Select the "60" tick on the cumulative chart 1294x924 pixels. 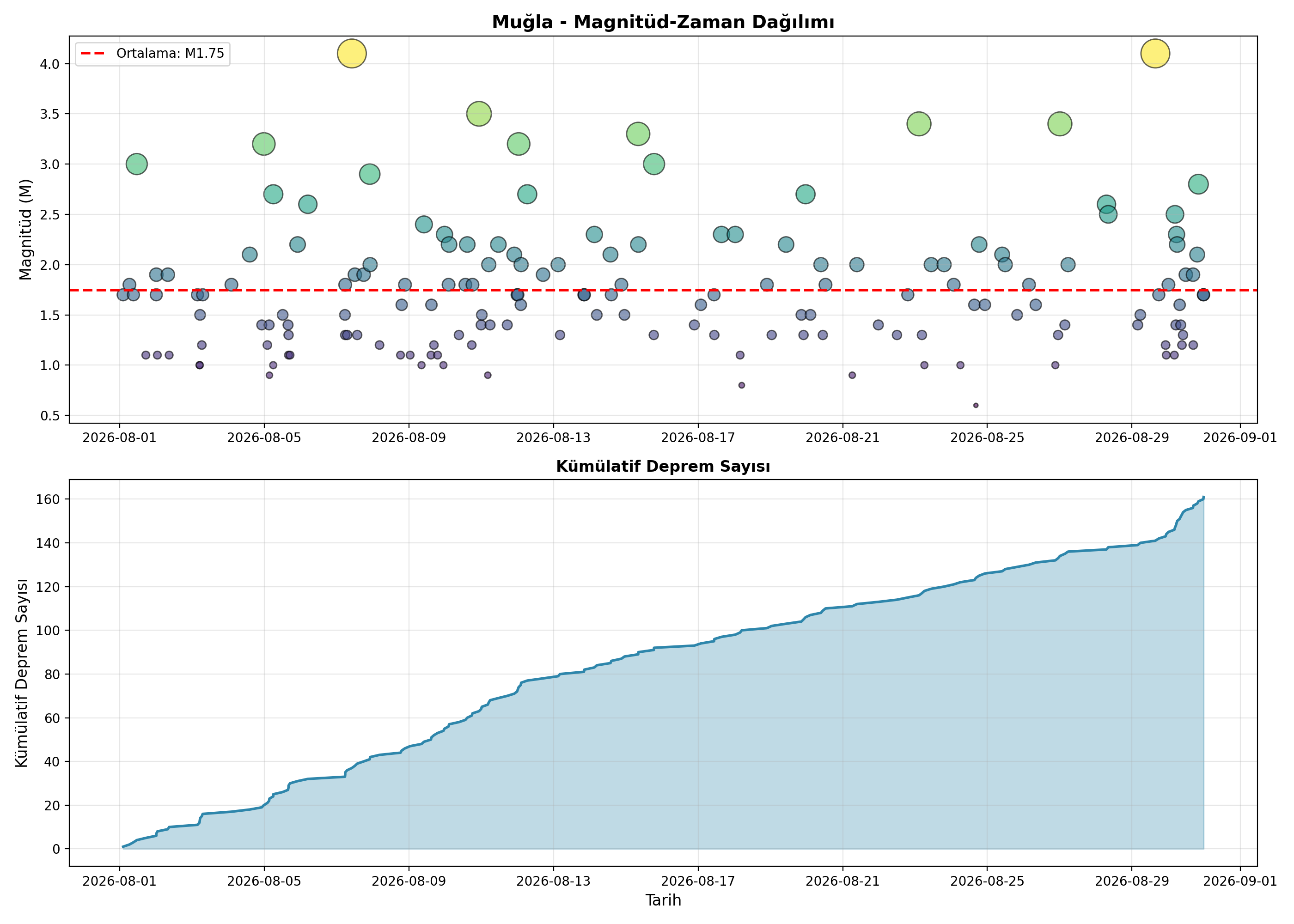[52, 718]
